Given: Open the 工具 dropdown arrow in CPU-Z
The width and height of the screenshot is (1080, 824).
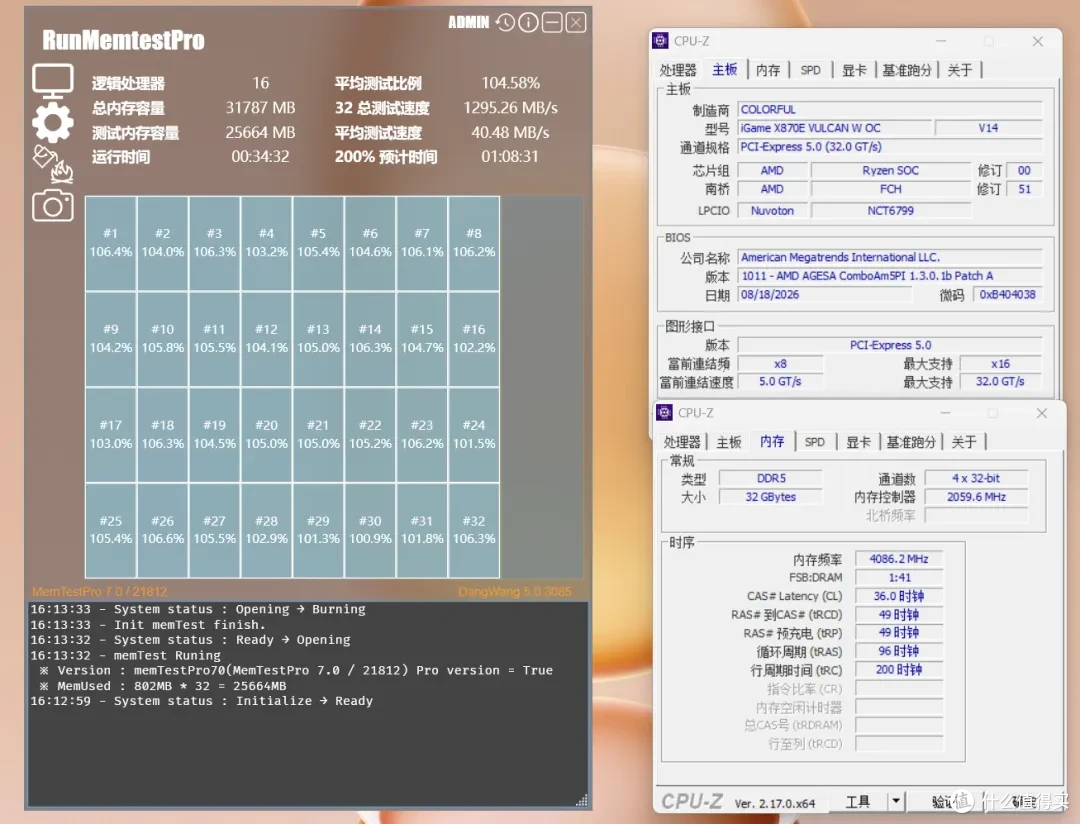Looking at the screenshot, I should (x=895, y=801).
